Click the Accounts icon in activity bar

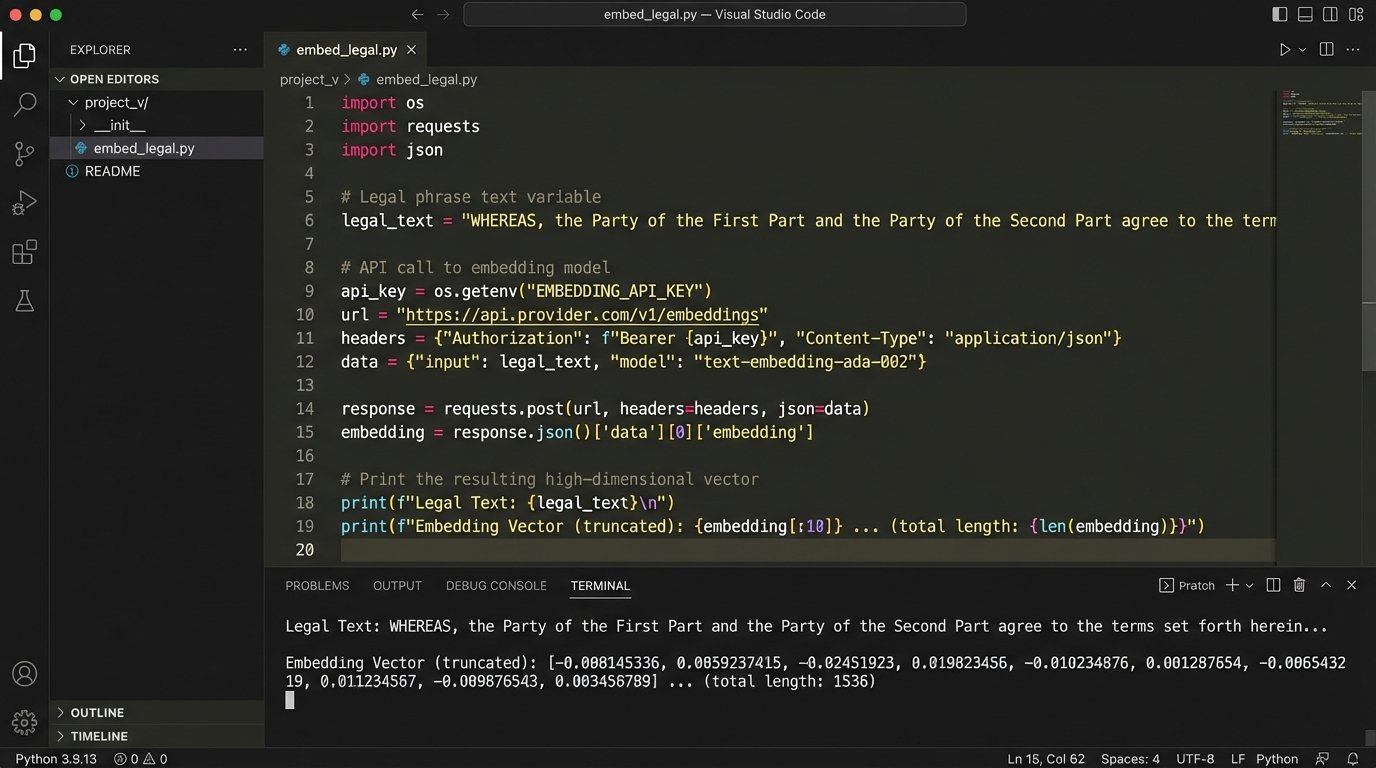coord(25,674)
